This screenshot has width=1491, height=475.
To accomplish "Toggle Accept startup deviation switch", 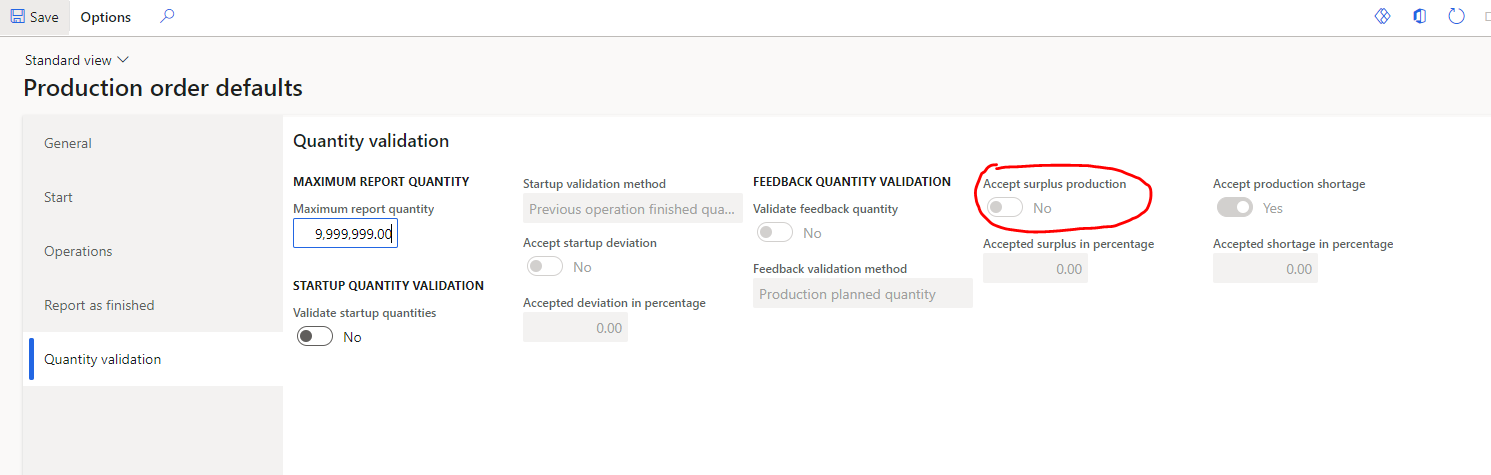I will pyautogui.click(x=545, y=267).
